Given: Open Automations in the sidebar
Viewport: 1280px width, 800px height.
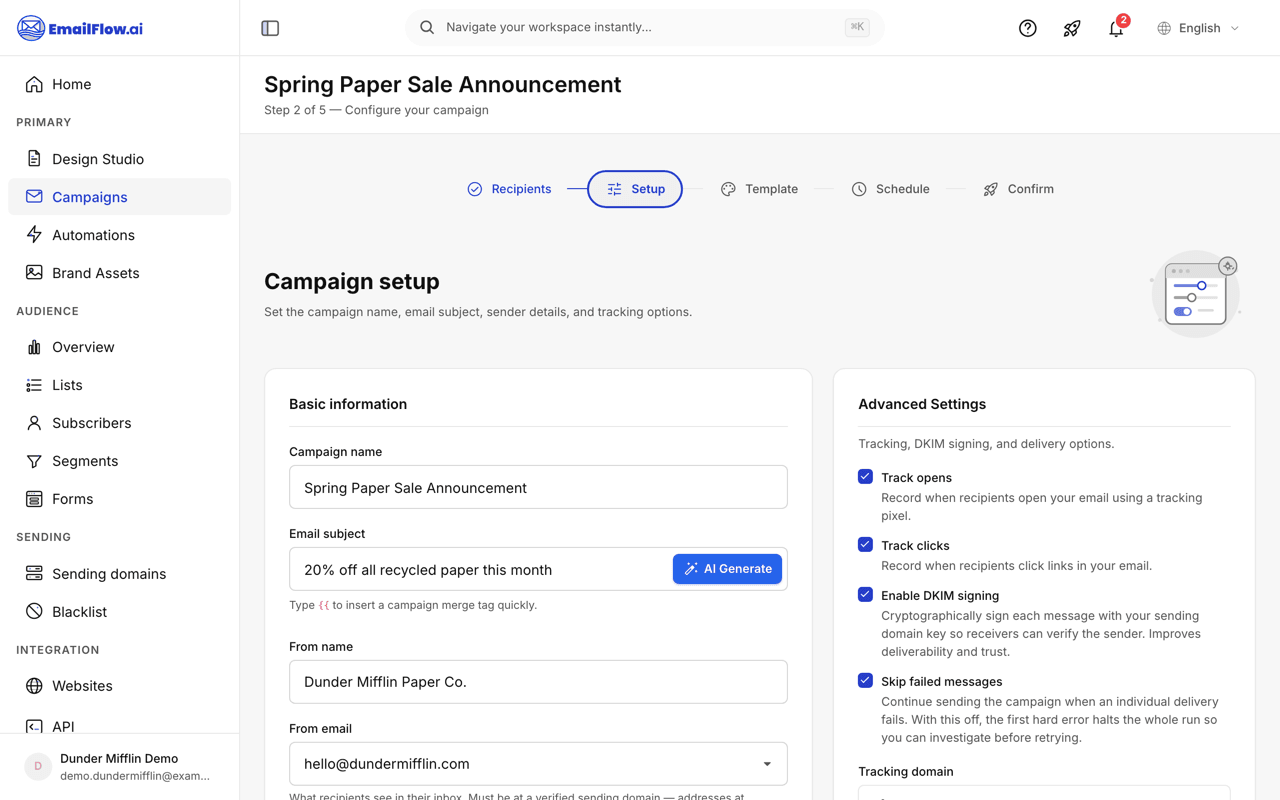Looking at the screenshot, I should (x=119, y=235).
